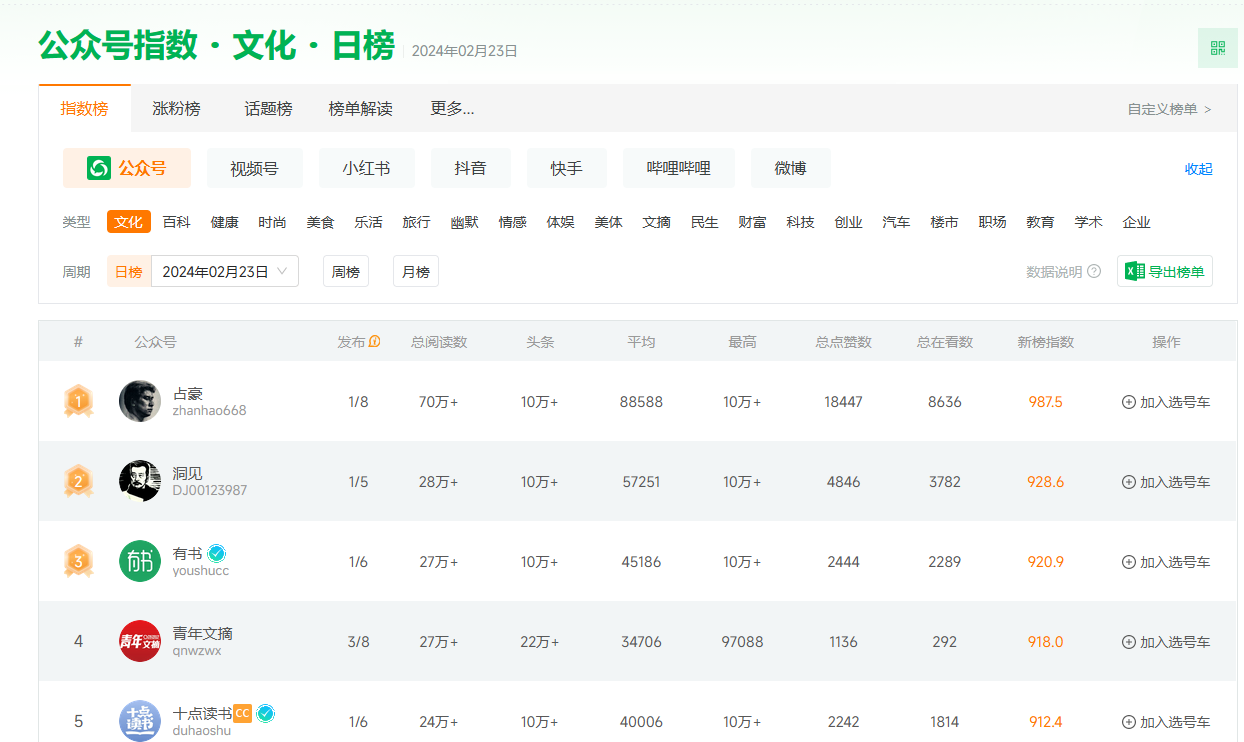Select the 企业 category filter

(x=1137, y=222)
